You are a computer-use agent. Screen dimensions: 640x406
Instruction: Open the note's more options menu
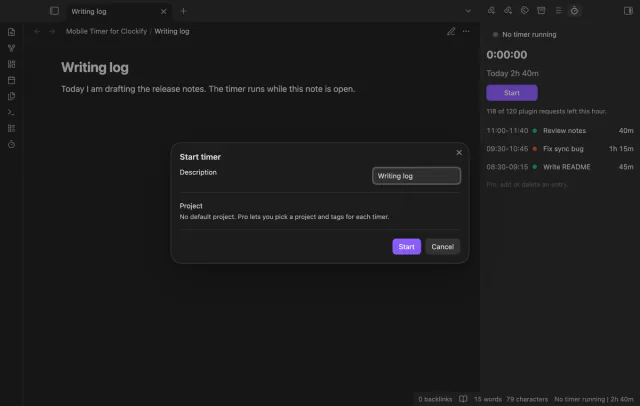coord(466,31)
